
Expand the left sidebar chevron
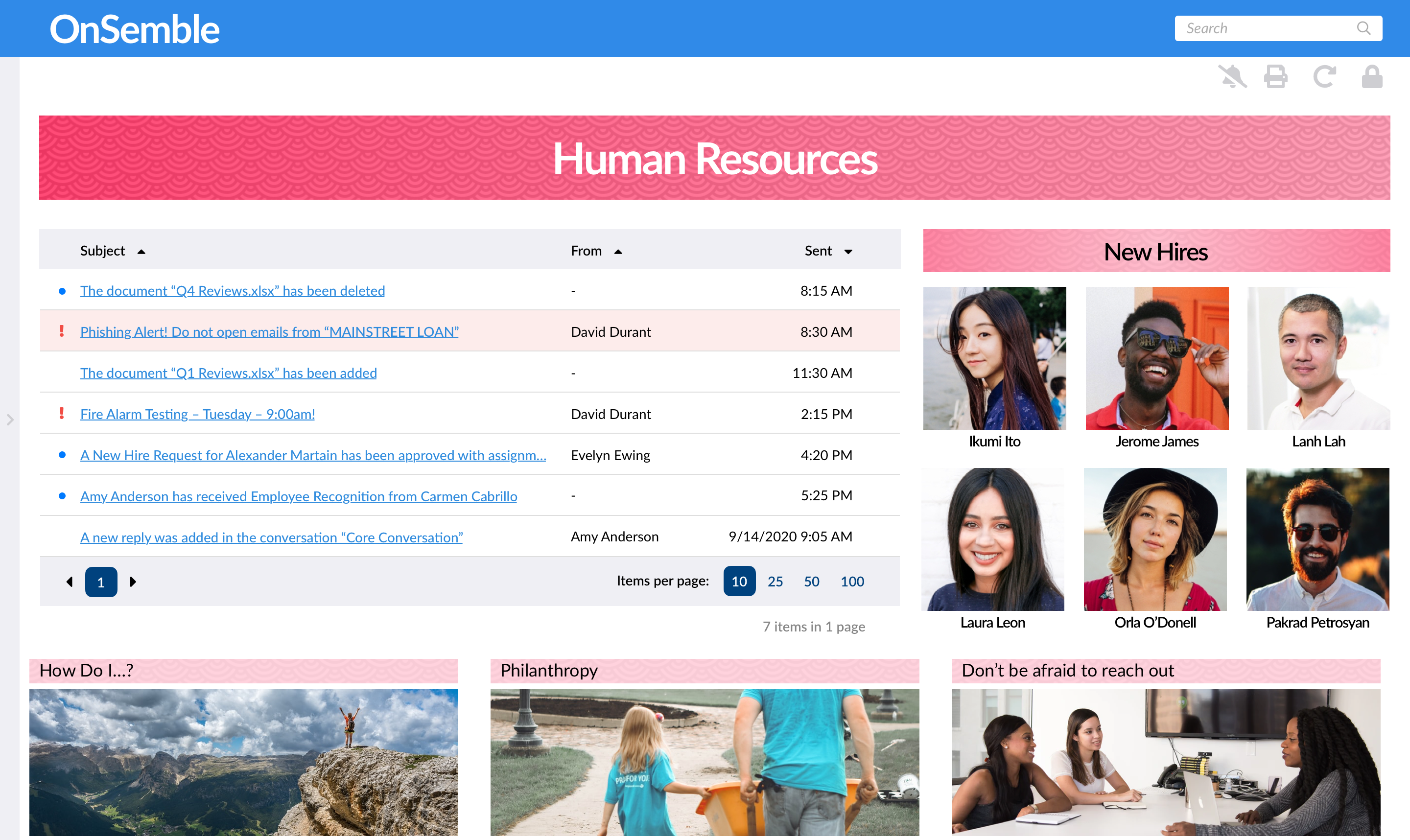pyautogui.click(x=10, y=420)
